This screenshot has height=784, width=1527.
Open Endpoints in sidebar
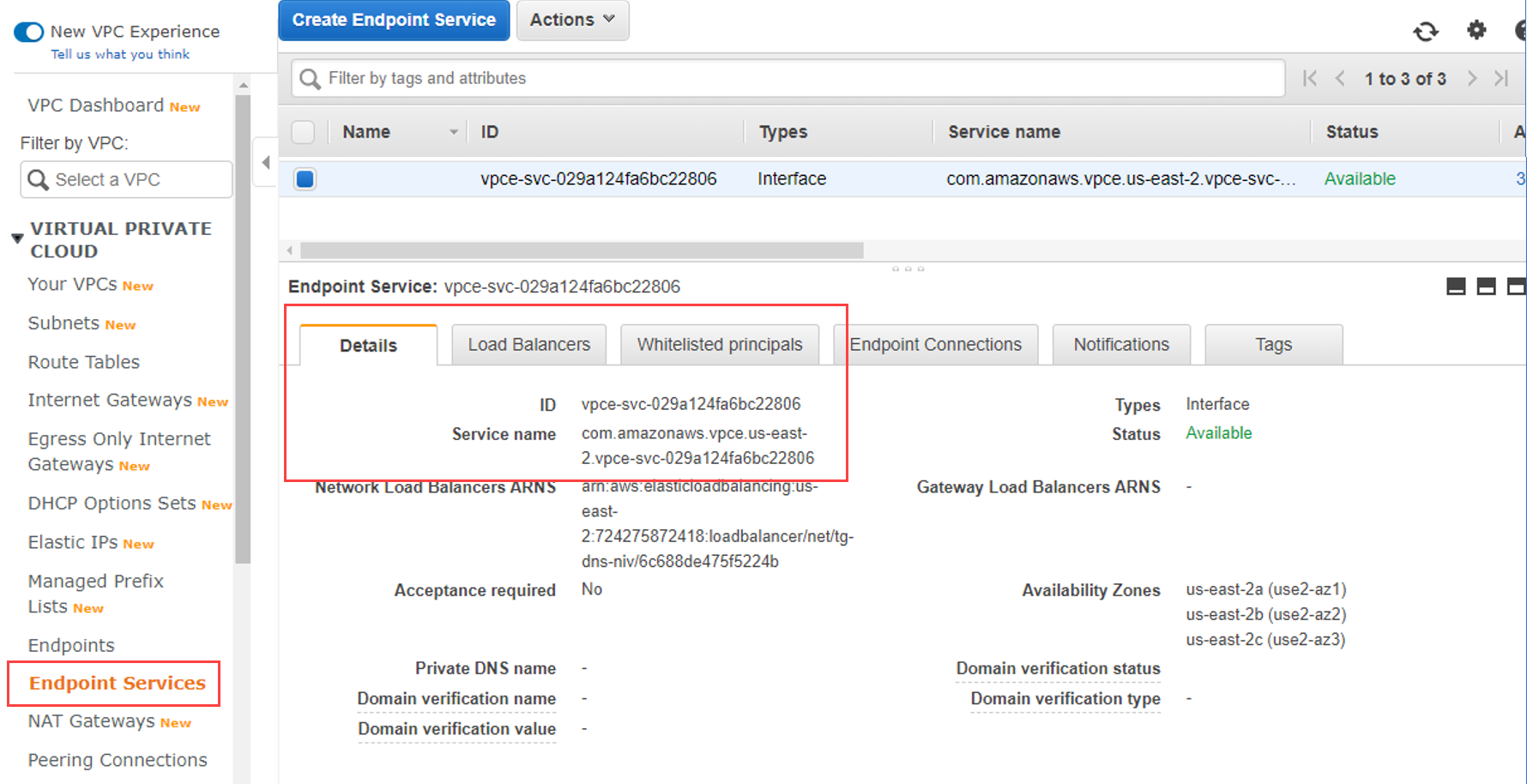pos(71,645)
